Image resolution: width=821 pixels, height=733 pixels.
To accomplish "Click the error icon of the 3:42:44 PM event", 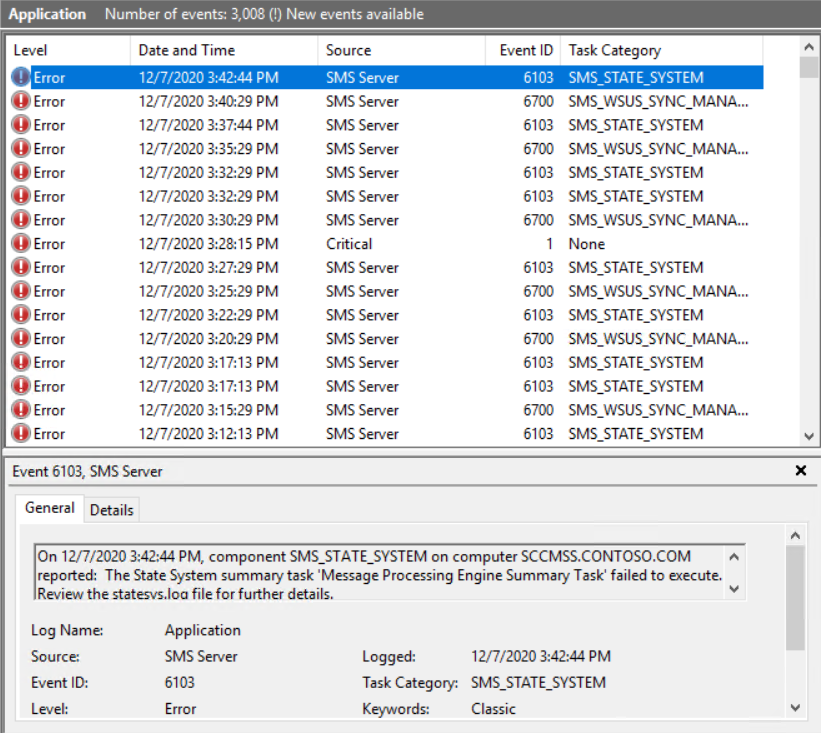I will click(x=21, y=77).
